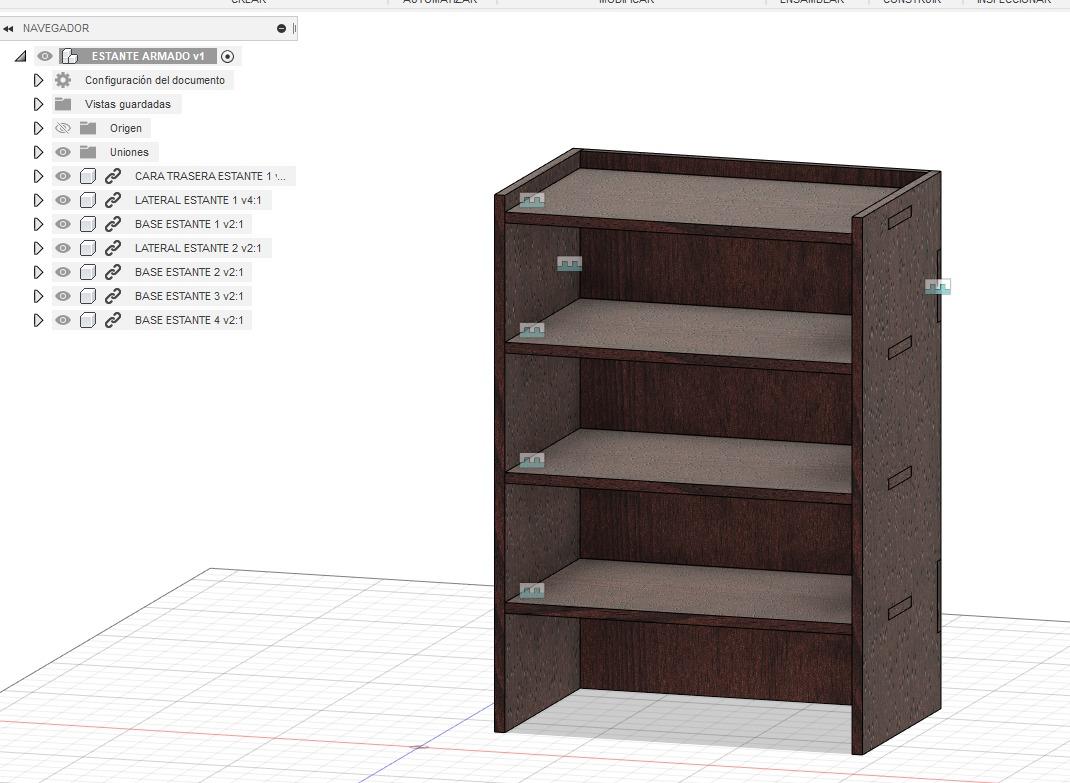Screen dimensions: 1070x783
Task: Select the LATERAL ESTANTE 2 v2:1 label
Action: click(198, 248)
